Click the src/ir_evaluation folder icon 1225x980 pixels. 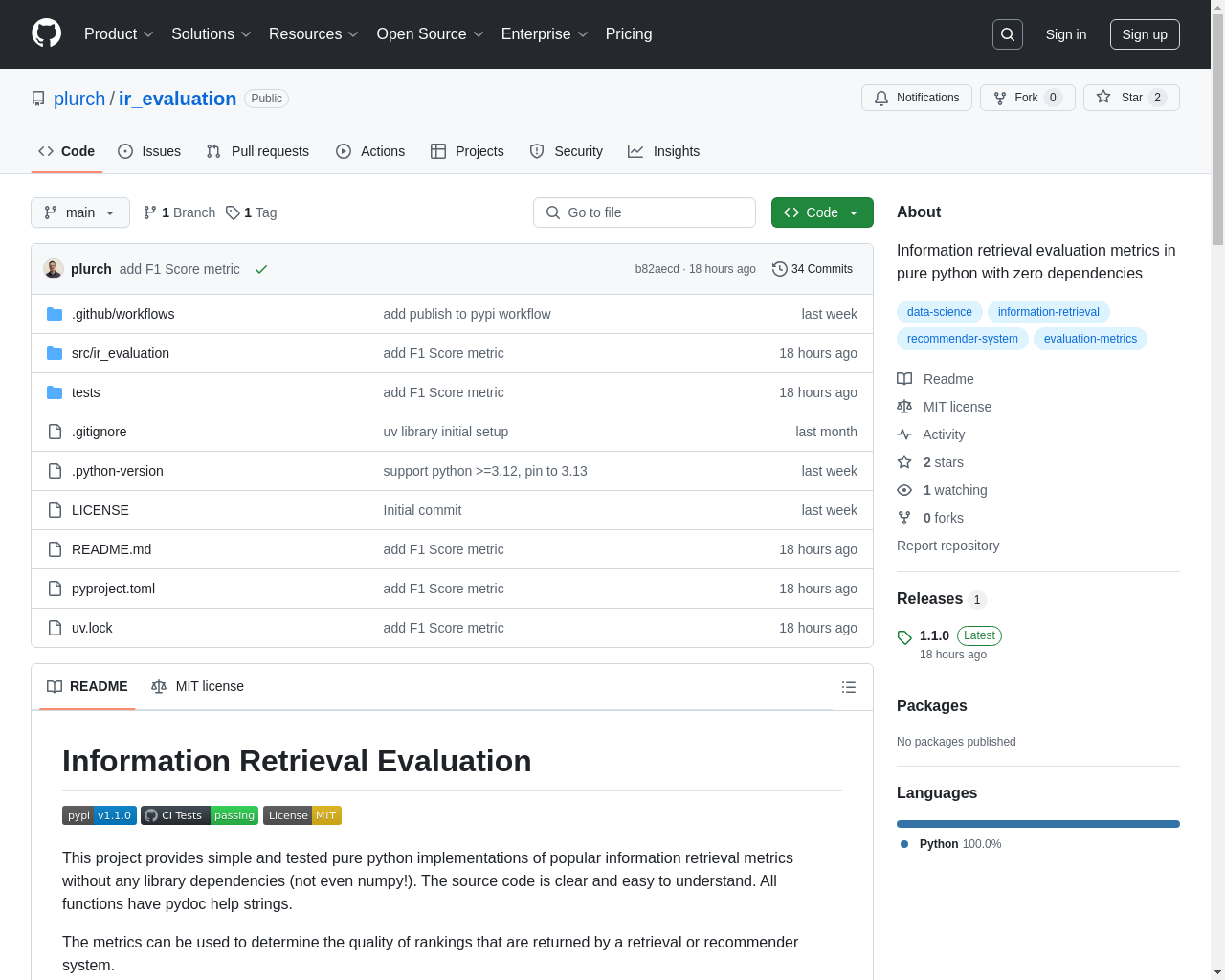55,353
